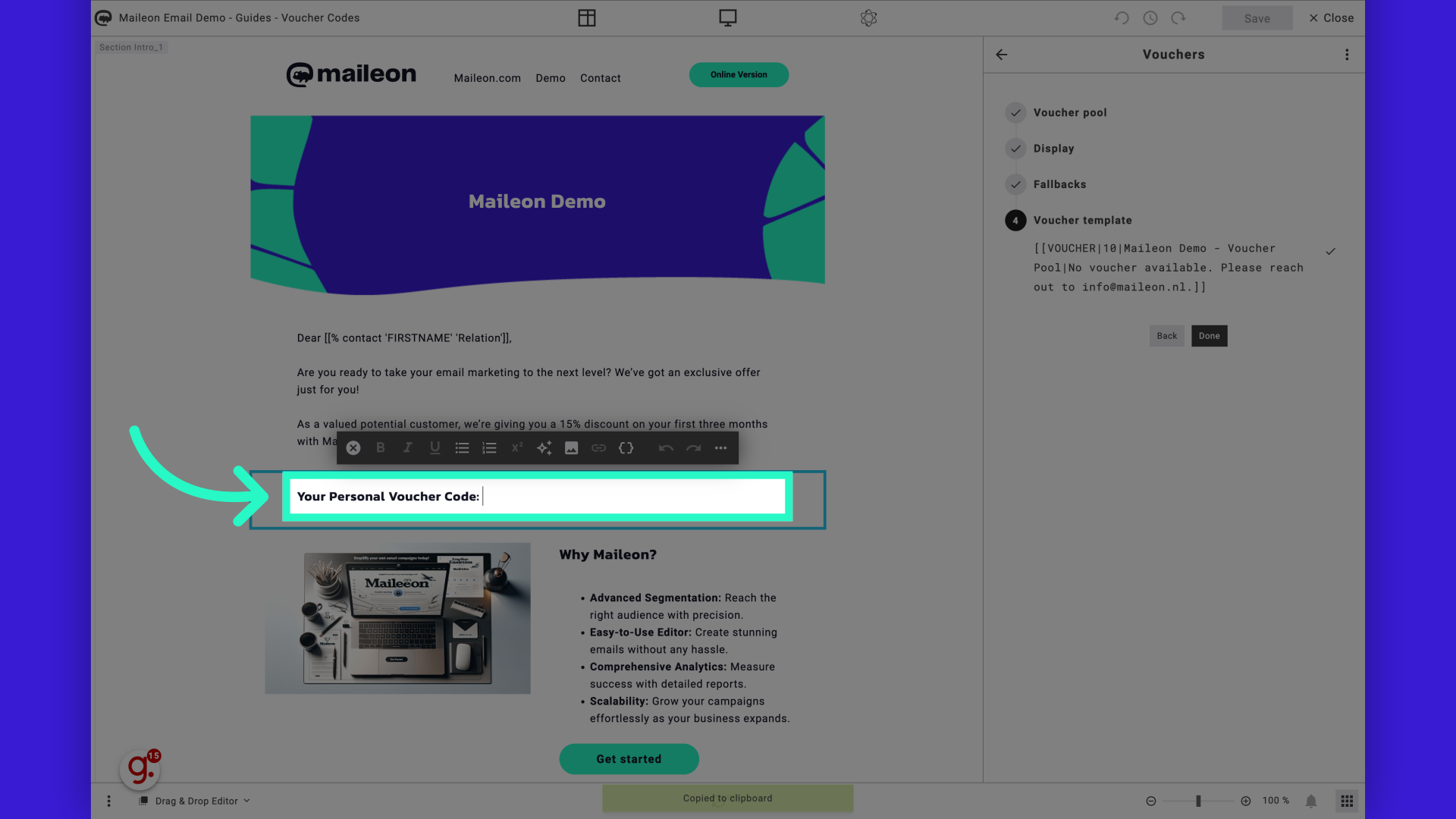Click the insert link icon

pyautogui.click(x=598, y=447)
